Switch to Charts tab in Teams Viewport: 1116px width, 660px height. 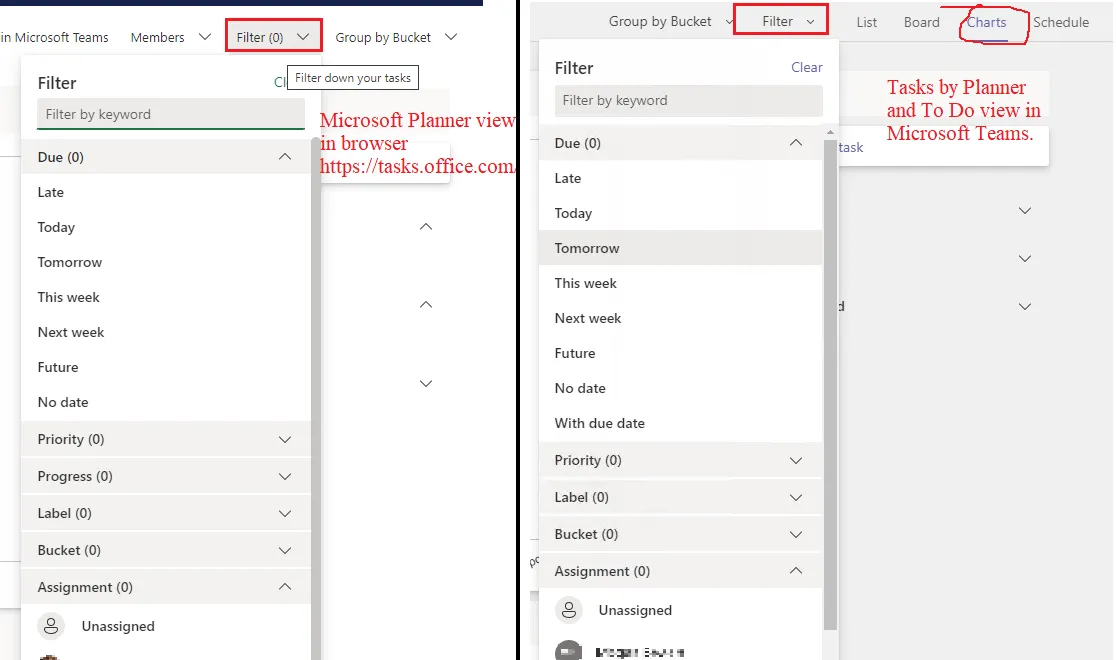[986, 22]
